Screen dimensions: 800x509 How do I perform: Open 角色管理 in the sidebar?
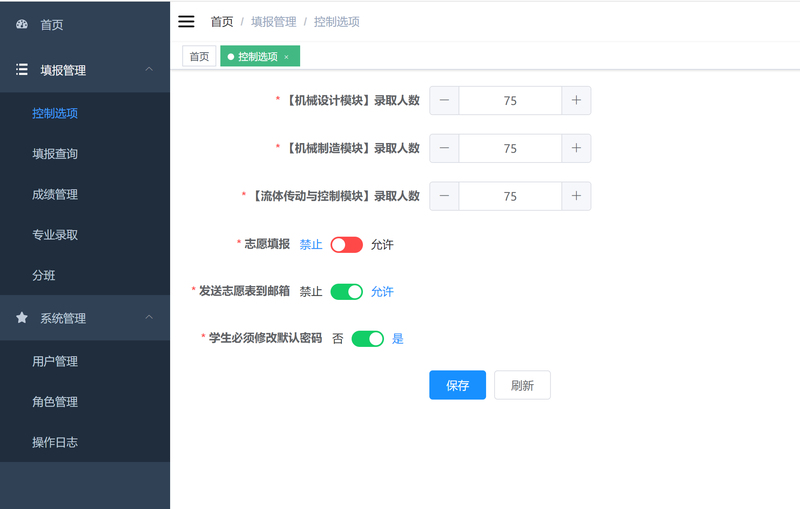[85, 402]
